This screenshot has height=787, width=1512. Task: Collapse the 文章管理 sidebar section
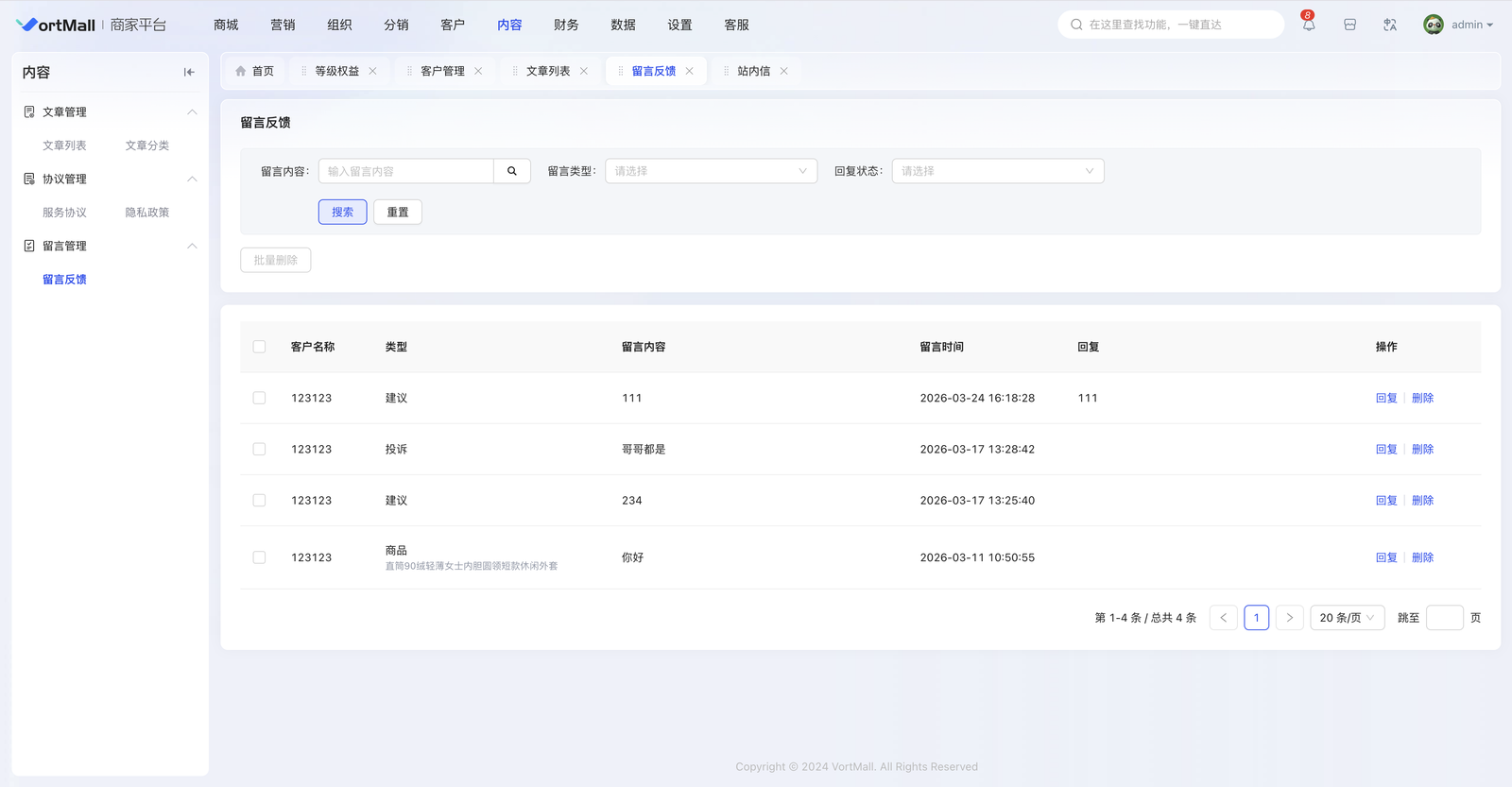point(192,112)
